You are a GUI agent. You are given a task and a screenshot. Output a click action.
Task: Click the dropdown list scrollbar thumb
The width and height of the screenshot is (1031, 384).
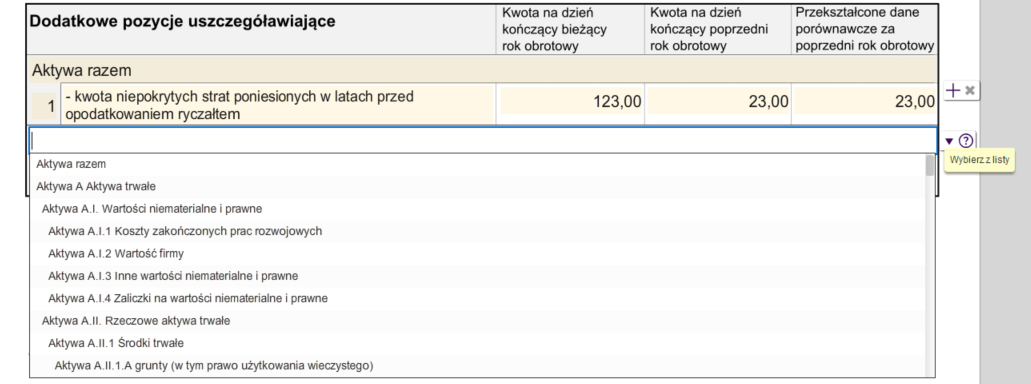[929, 166]
